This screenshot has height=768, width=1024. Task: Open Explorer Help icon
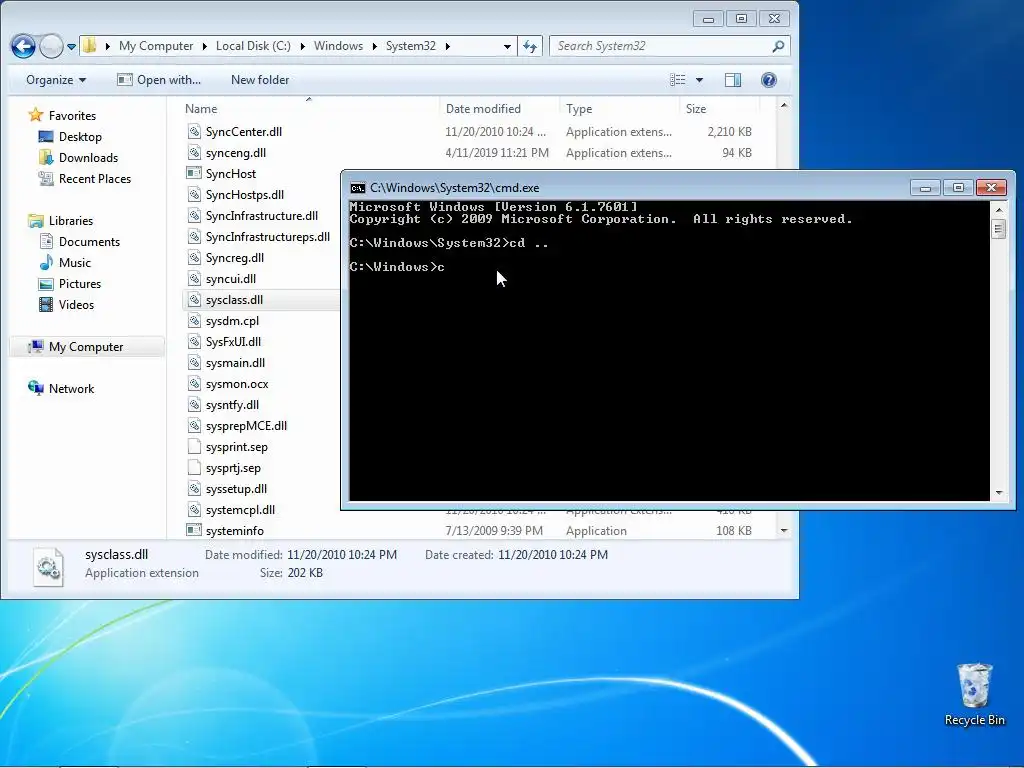coord(769,80)
